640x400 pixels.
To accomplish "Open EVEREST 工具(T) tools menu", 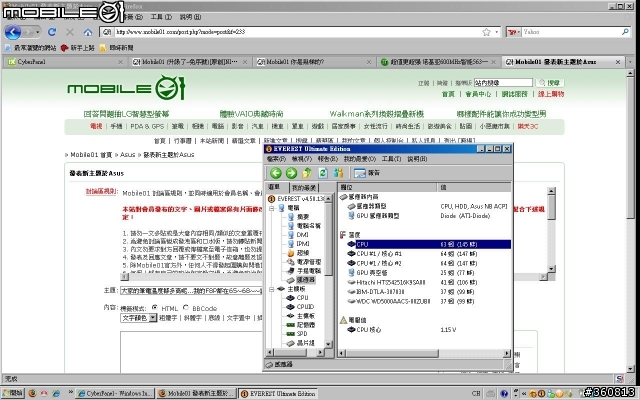I will (391, 159).
